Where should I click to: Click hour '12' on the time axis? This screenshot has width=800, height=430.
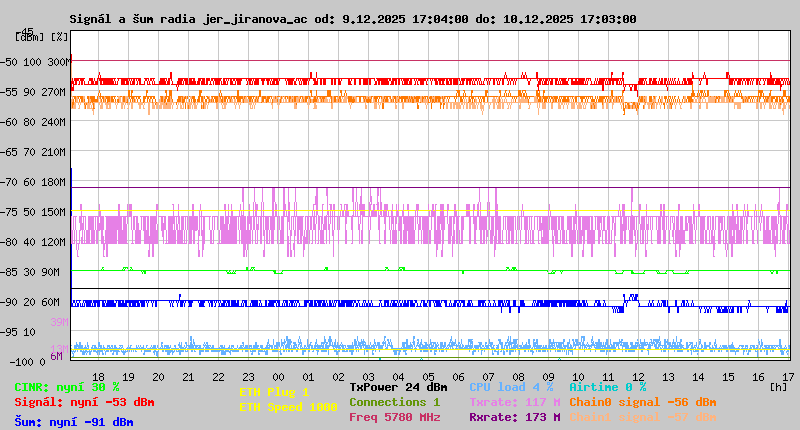(638, 377)
